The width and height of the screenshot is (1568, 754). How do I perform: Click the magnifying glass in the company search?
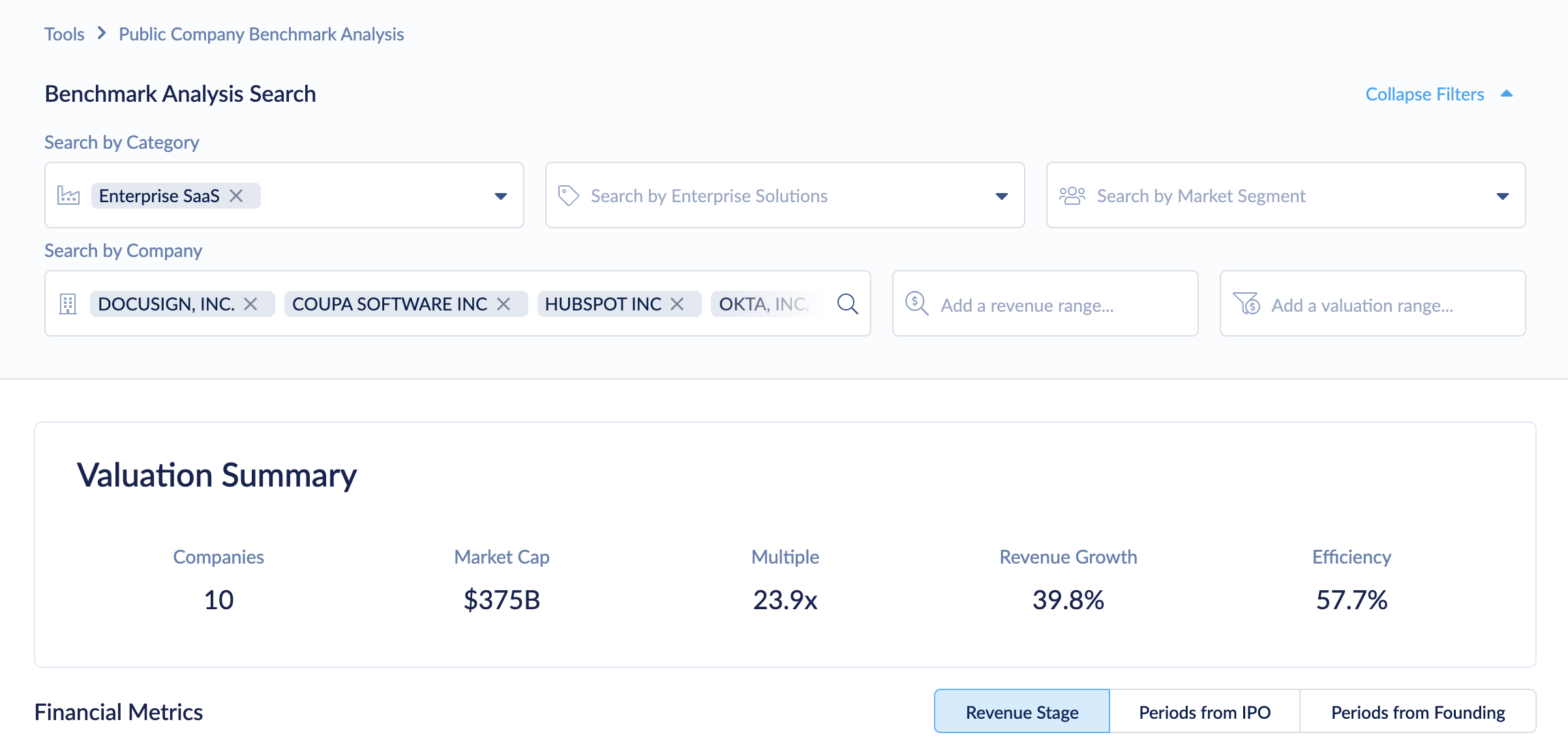[x=848, y=303]
